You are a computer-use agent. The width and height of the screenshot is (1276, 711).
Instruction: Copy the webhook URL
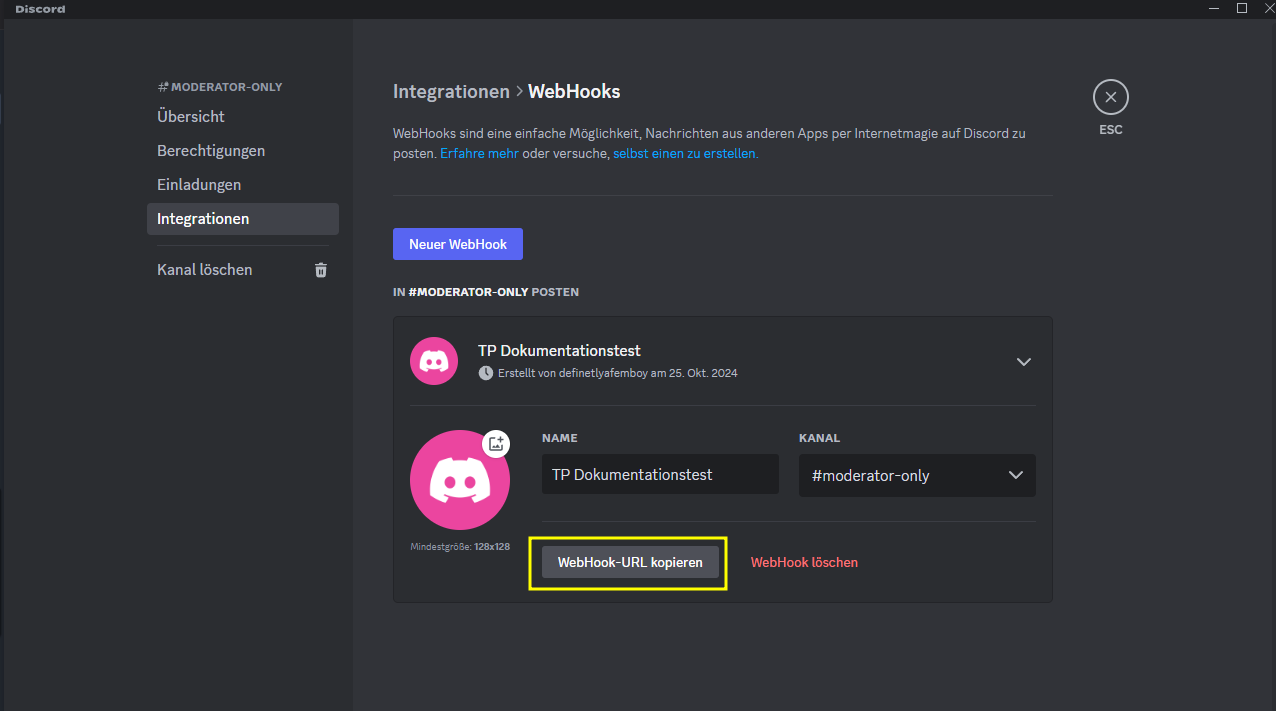630,562
